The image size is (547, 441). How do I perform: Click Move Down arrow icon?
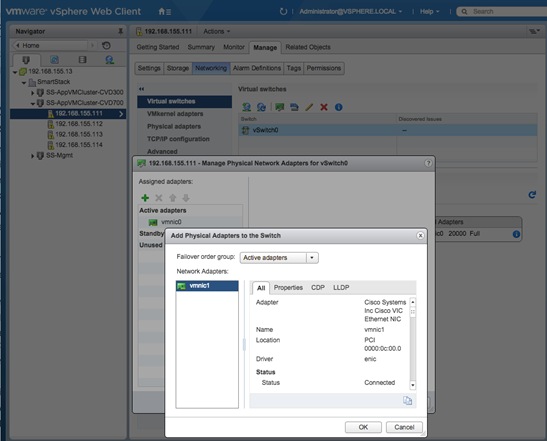186,198
